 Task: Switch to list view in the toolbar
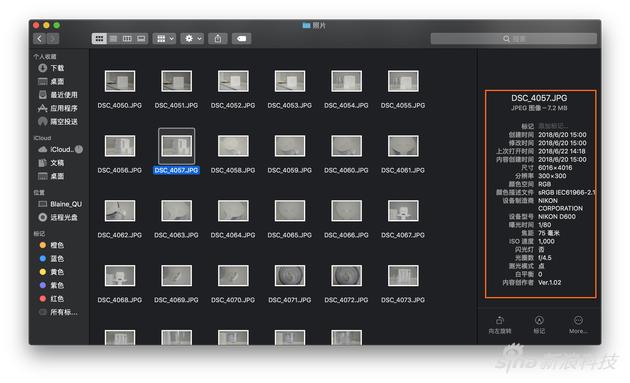[113, 39]
